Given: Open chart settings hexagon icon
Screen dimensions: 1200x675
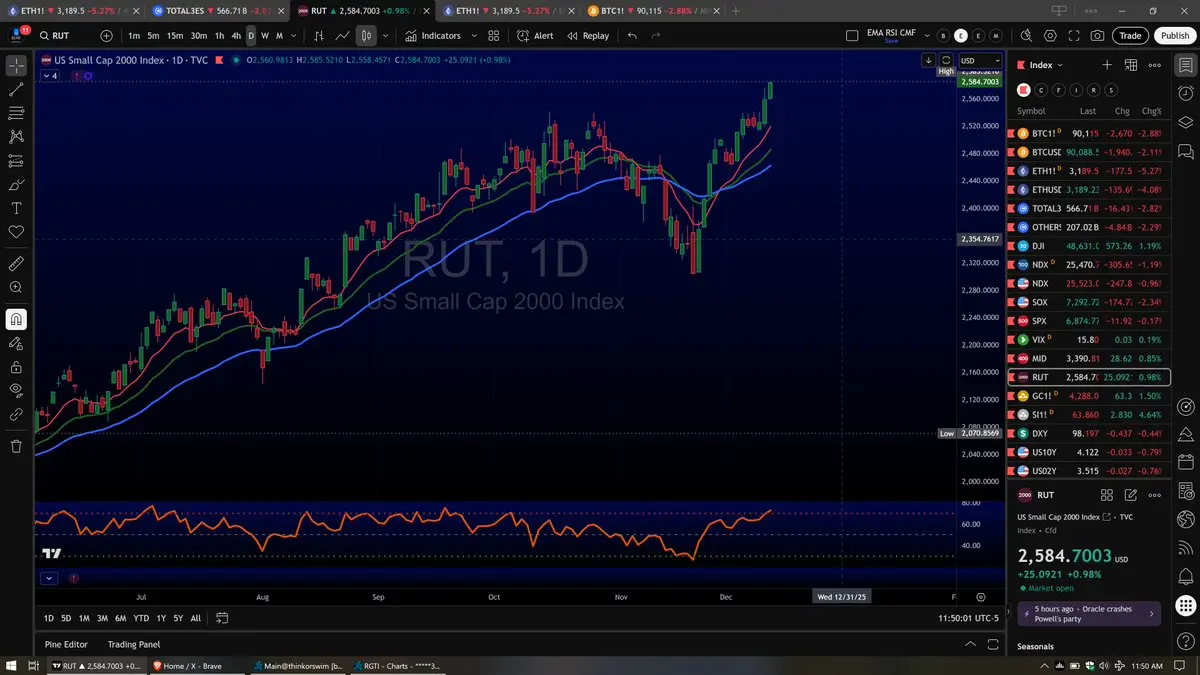Looking at the screenshot, I should [1050, 35].
